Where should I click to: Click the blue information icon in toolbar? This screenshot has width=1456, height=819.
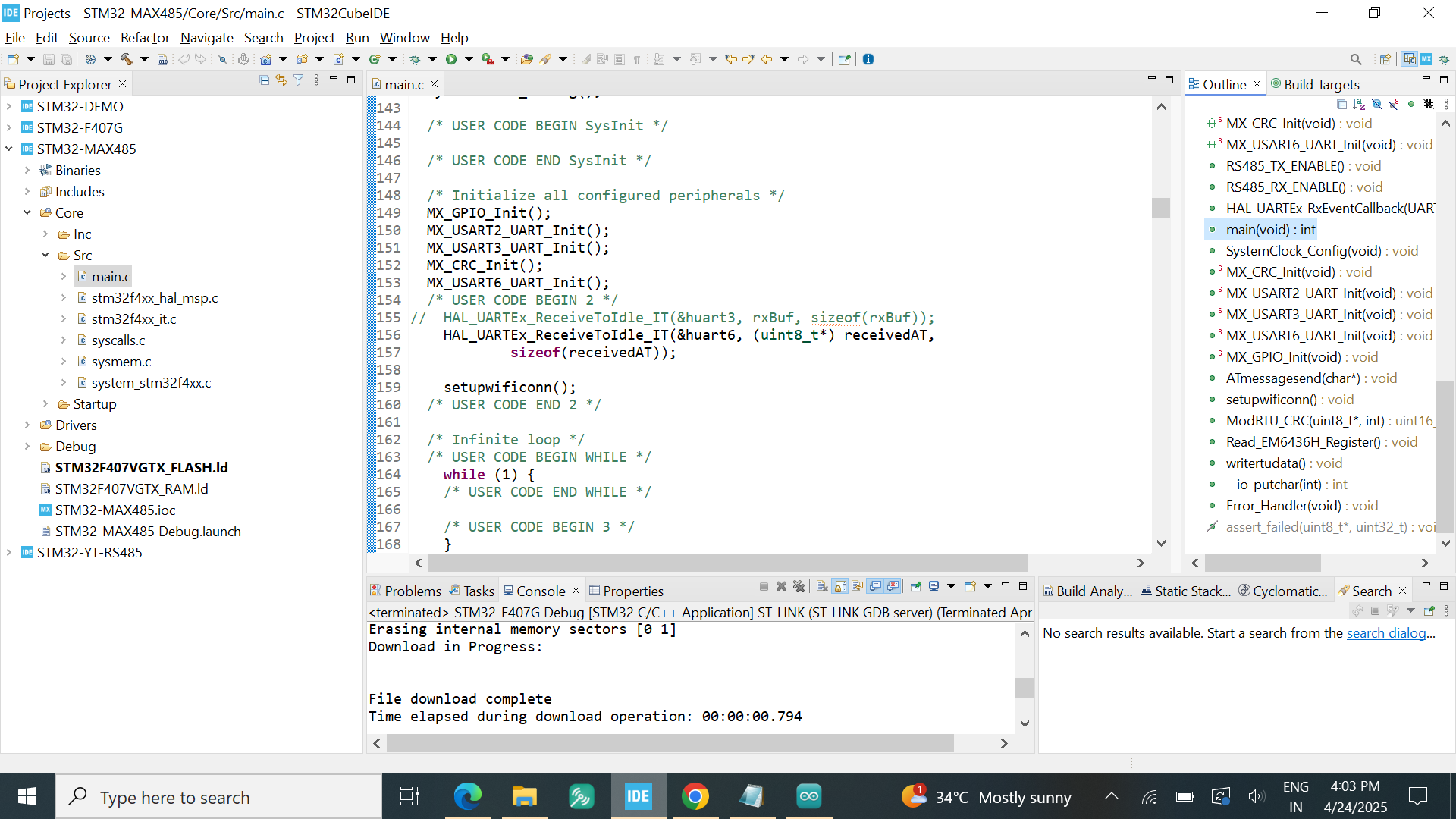868,59
